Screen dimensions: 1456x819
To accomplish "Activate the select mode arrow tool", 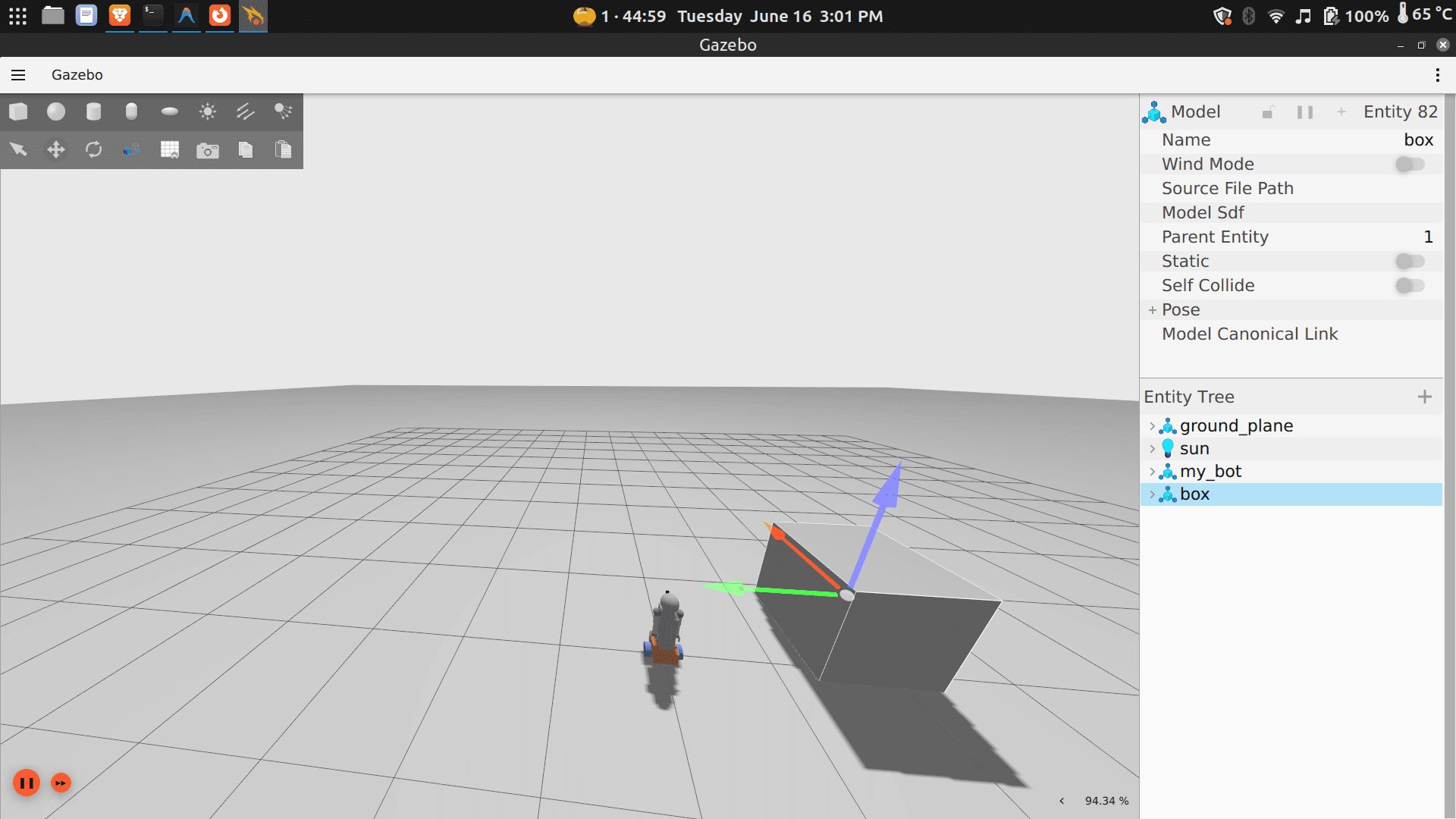I will (18, 149).
